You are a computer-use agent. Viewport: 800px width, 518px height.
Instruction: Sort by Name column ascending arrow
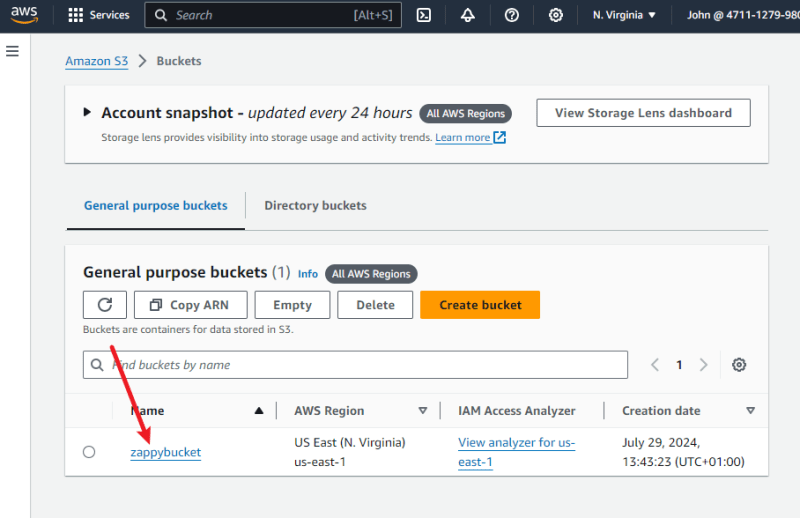click(259, 411)
